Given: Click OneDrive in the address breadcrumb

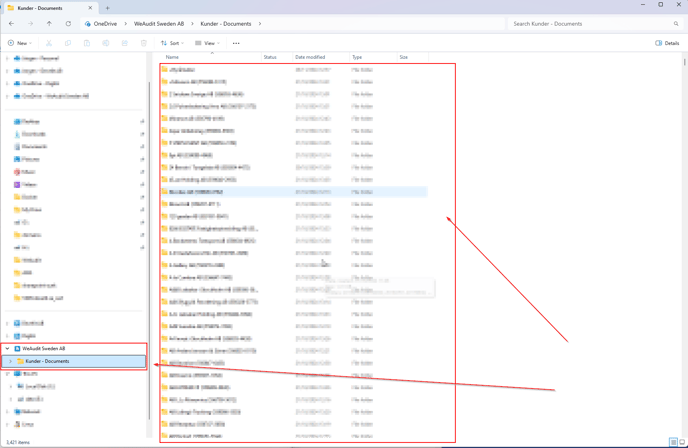Looking at the screenshot, I should [x=105, y=24].
